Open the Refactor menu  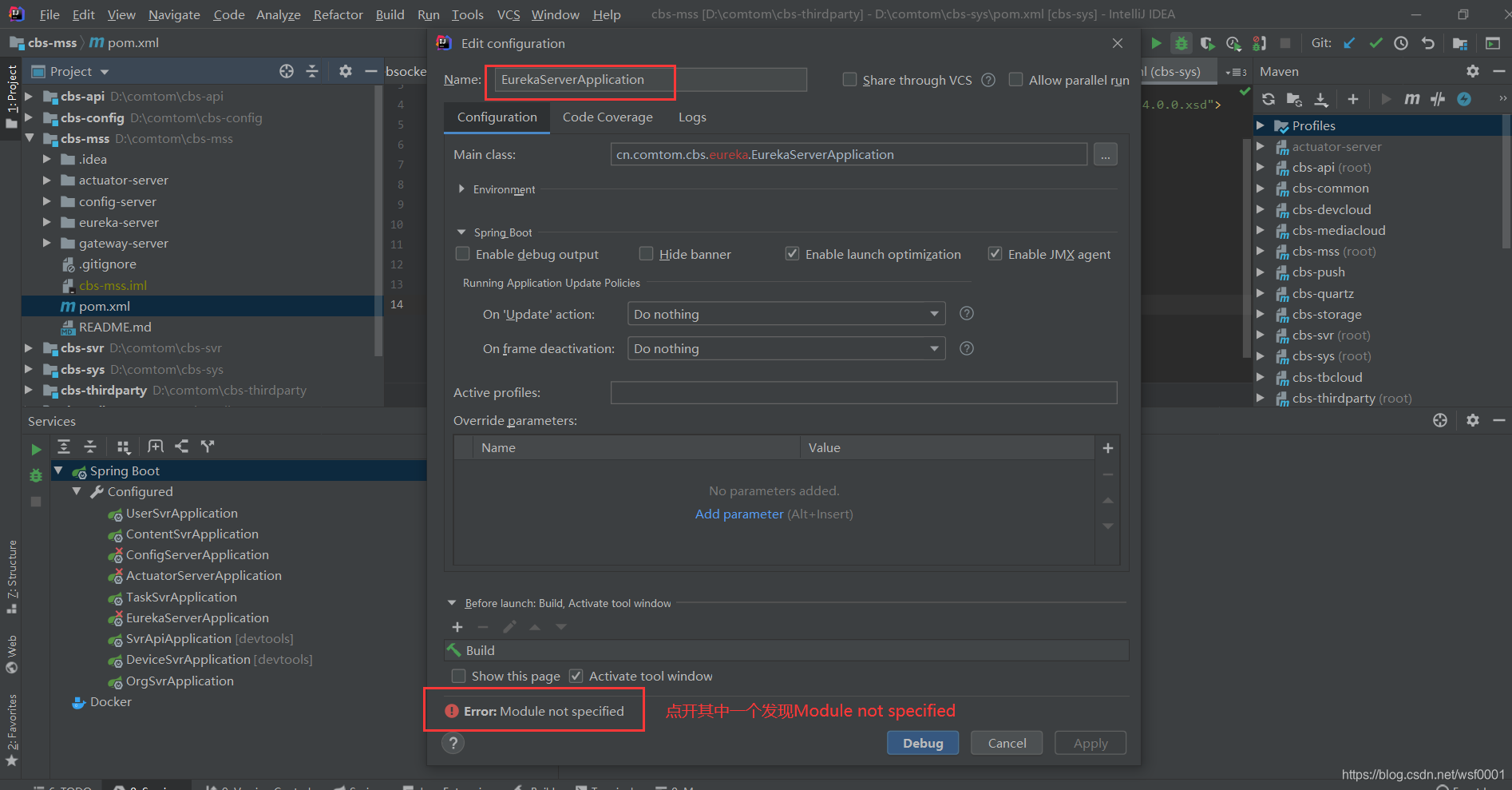(x=338, y=14)
